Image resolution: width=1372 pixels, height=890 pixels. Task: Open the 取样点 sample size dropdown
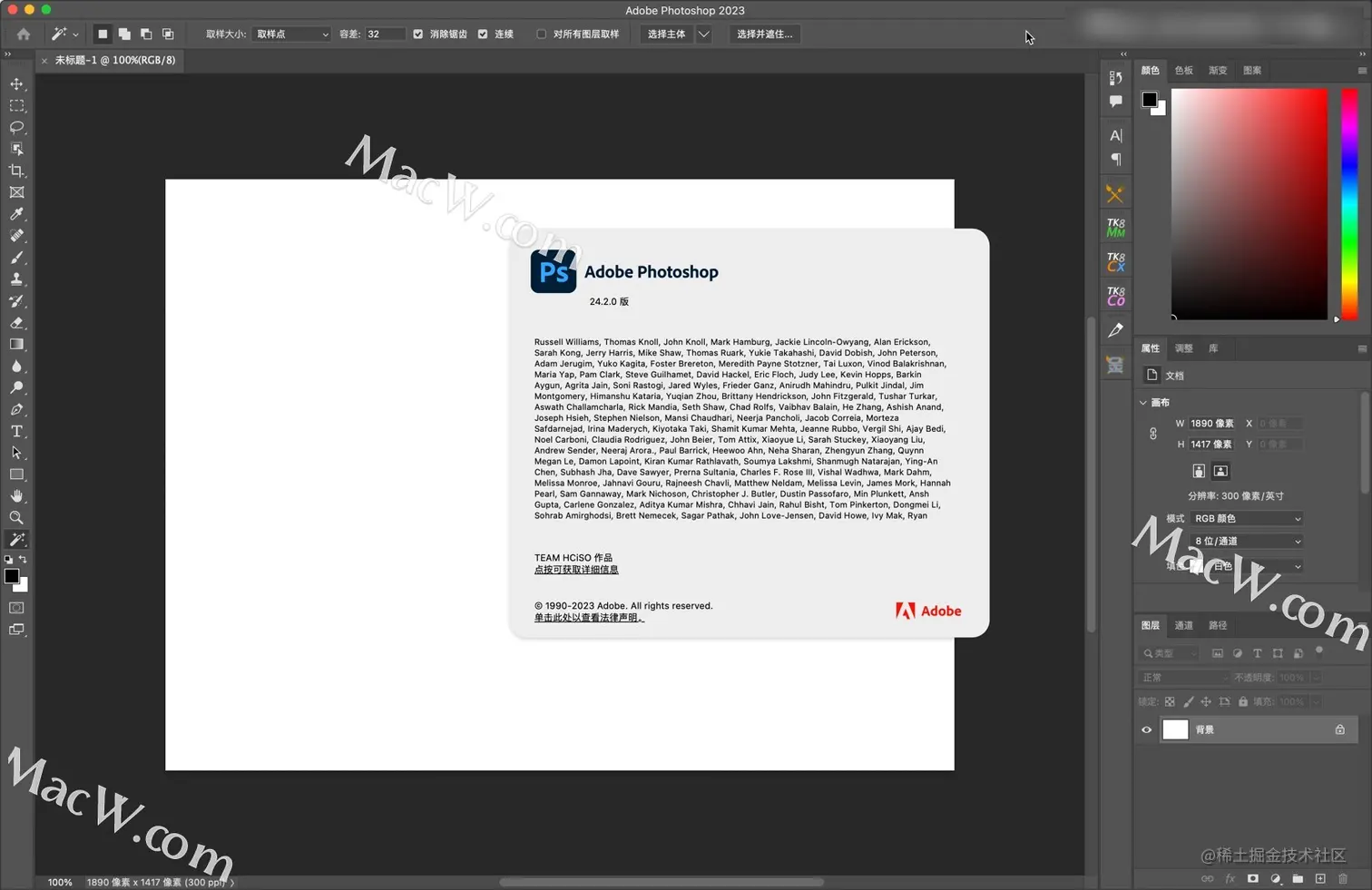(292, 34)
